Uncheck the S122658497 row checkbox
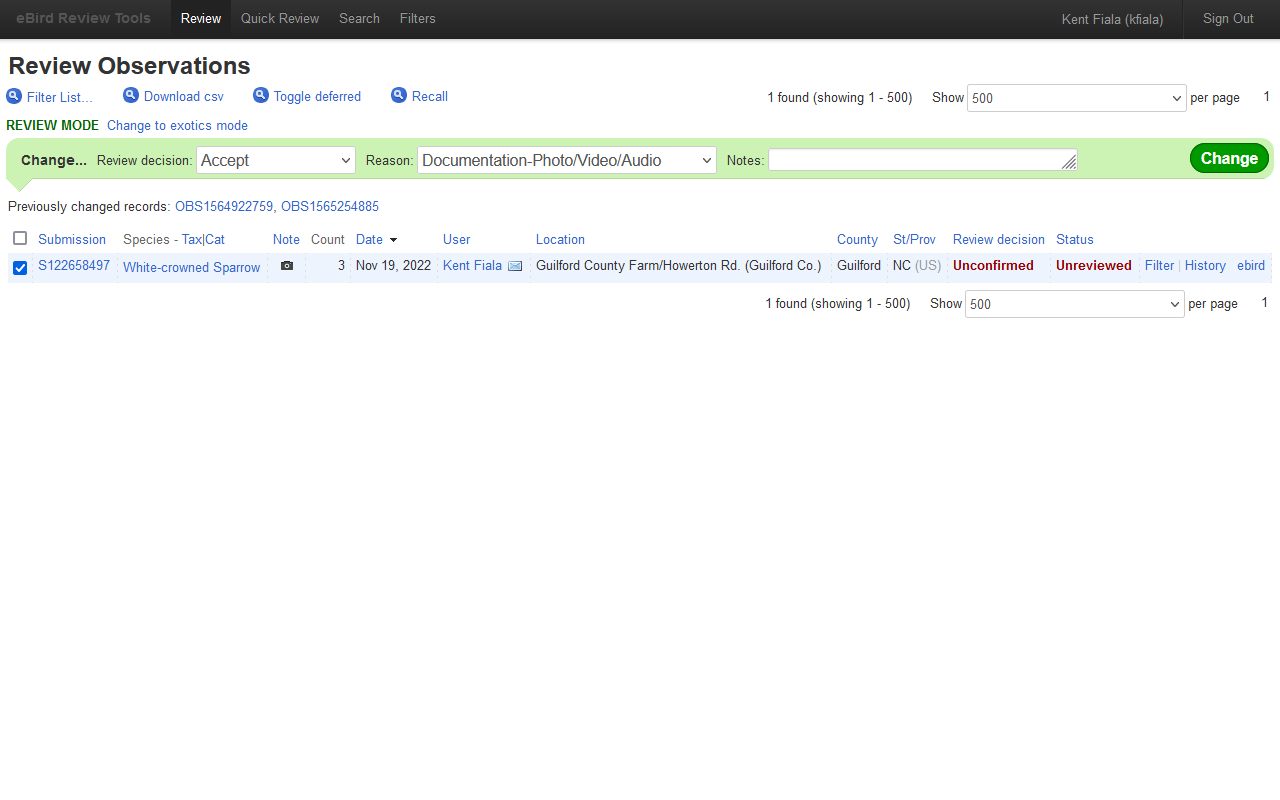Screen dimensions: 1280x800 click(x=20, y=267)
